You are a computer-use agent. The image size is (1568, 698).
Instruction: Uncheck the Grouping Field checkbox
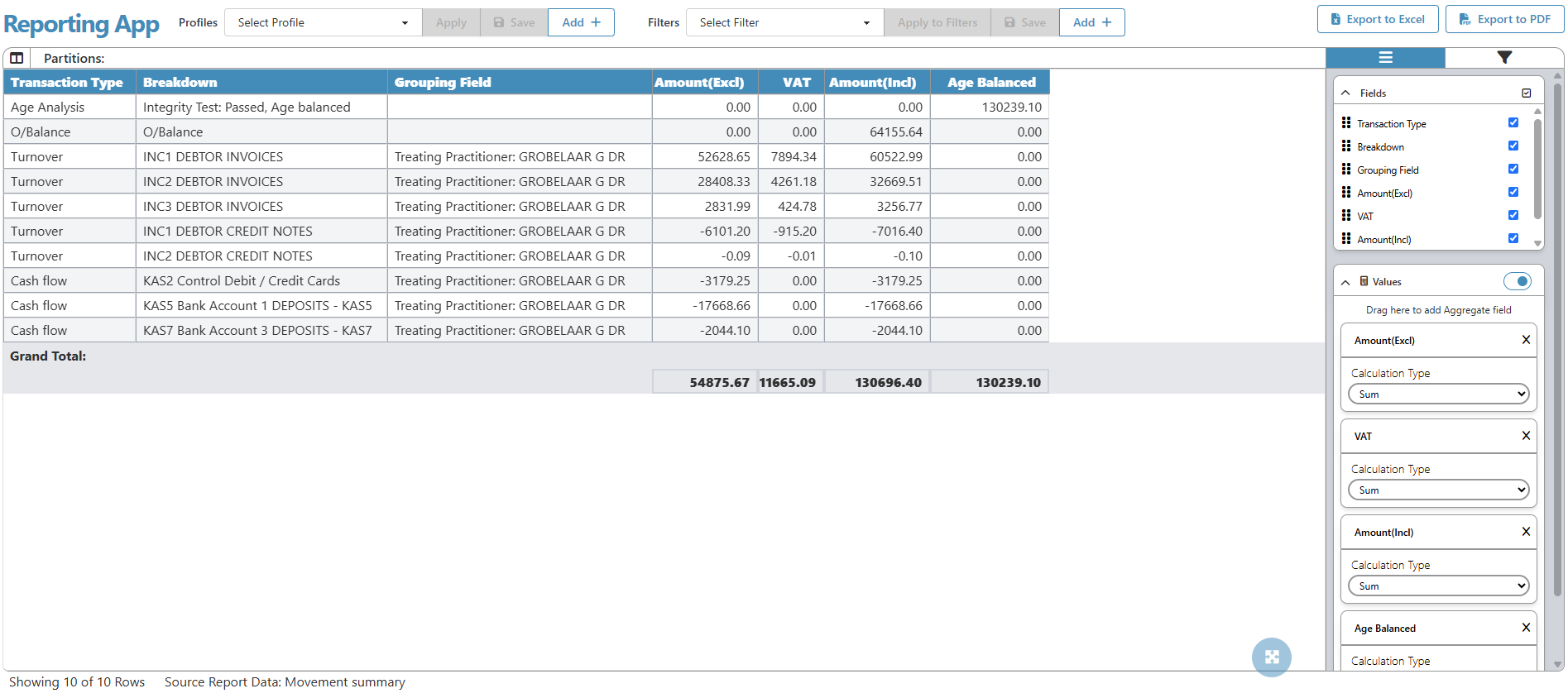tap(1513, 169)
